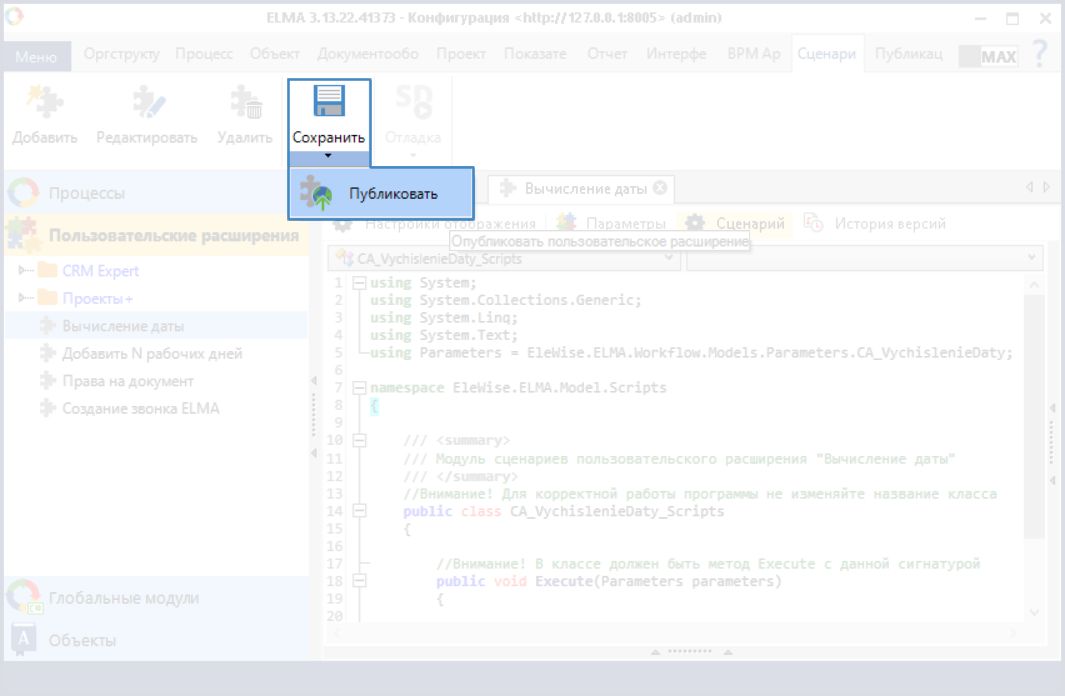The width and height of the screenshot is (1065, 696).
Task: Select Права на документ item
Action: click(128, 382)
